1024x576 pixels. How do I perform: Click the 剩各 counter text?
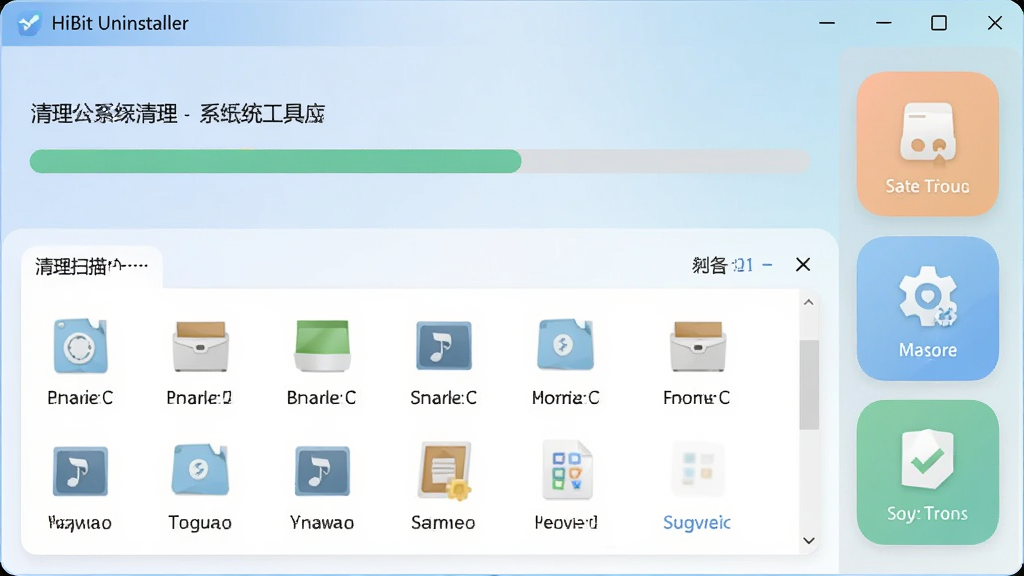(x=722, y=265)
